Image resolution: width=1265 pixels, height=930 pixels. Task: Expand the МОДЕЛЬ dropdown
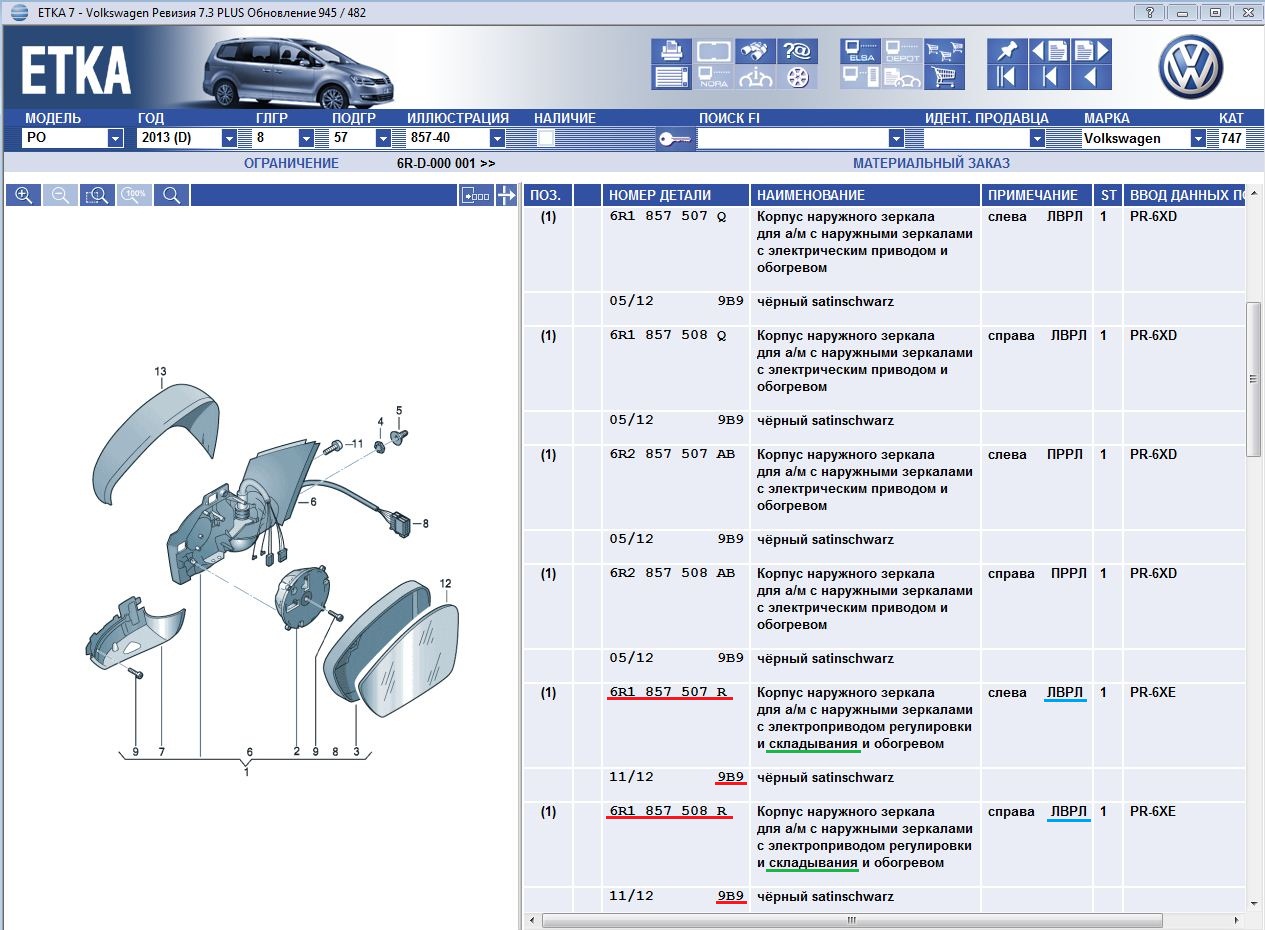(115, 139)
